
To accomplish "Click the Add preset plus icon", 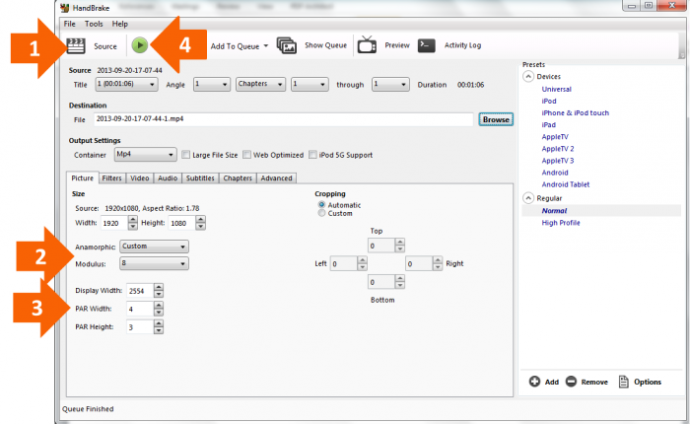I will pos(536,381).
